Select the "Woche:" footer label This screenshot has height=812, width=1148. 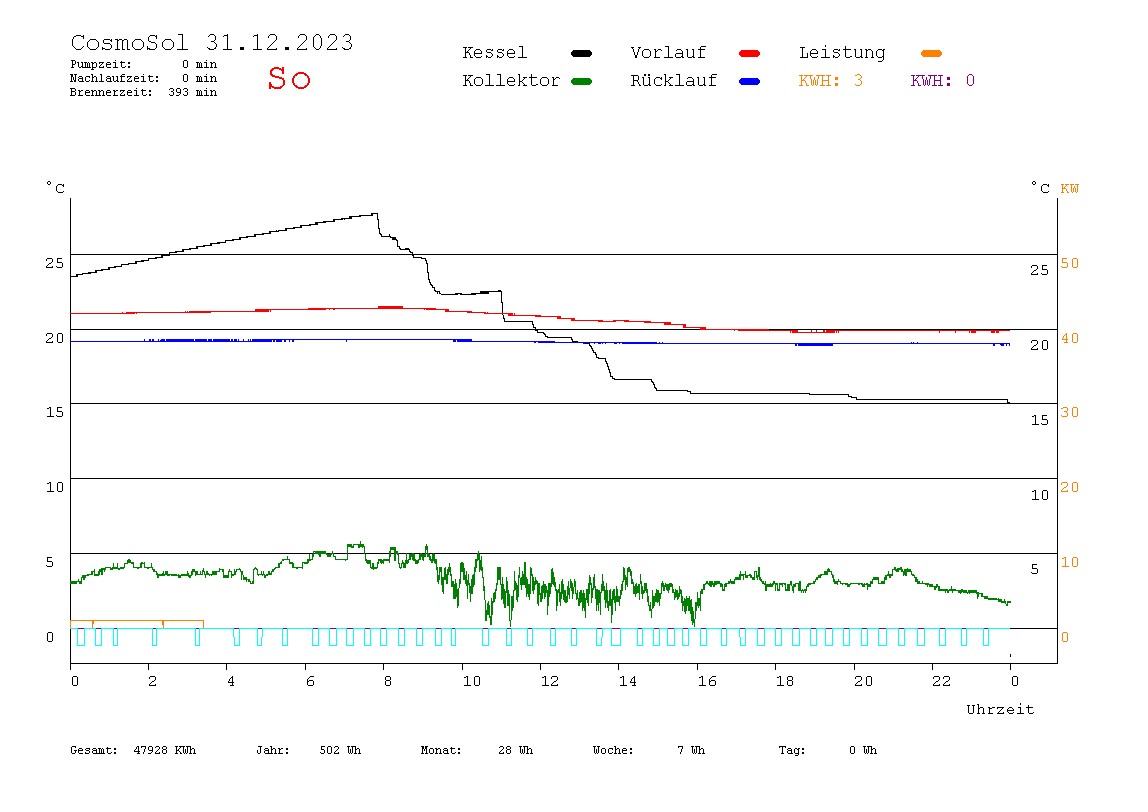coord(614,750)
